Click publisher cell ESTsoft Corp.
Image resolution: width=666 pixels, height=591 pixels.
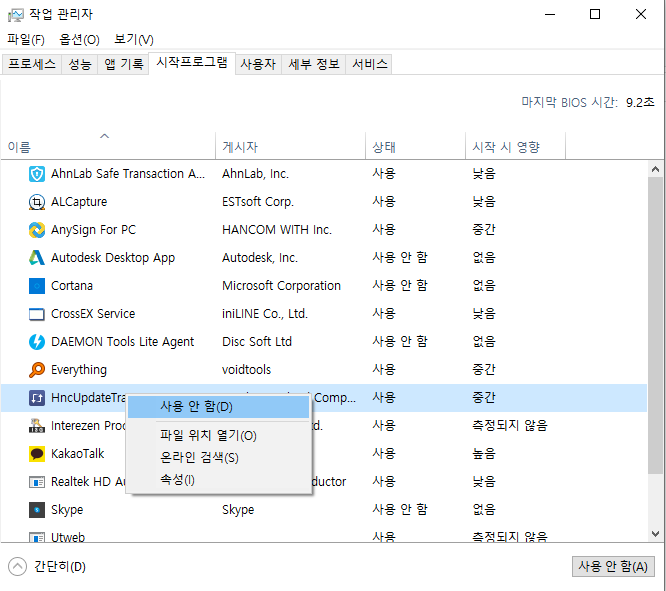pos(258,202)
